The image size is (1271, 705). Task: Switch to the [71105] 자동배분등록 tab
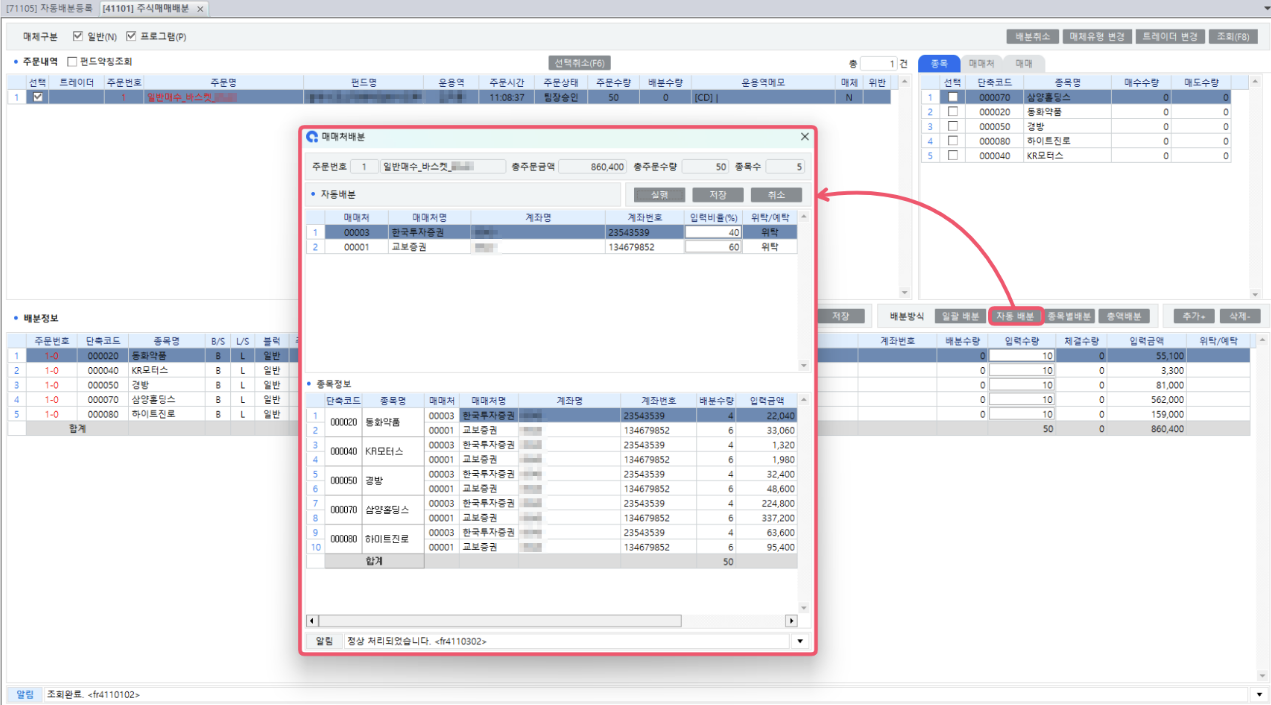(x=49, y=8)
